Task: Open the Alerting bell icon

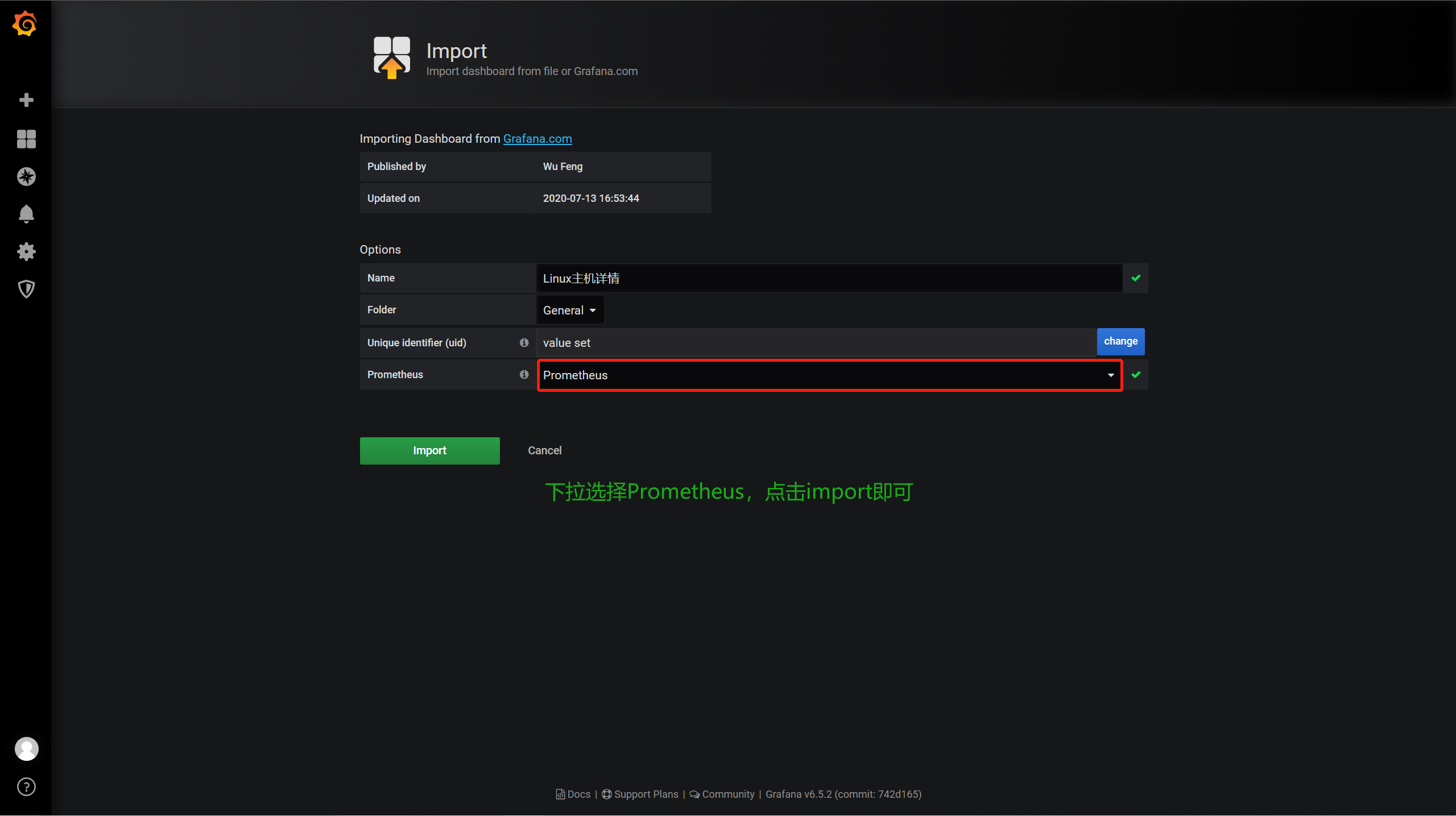Action: point(26,214)
